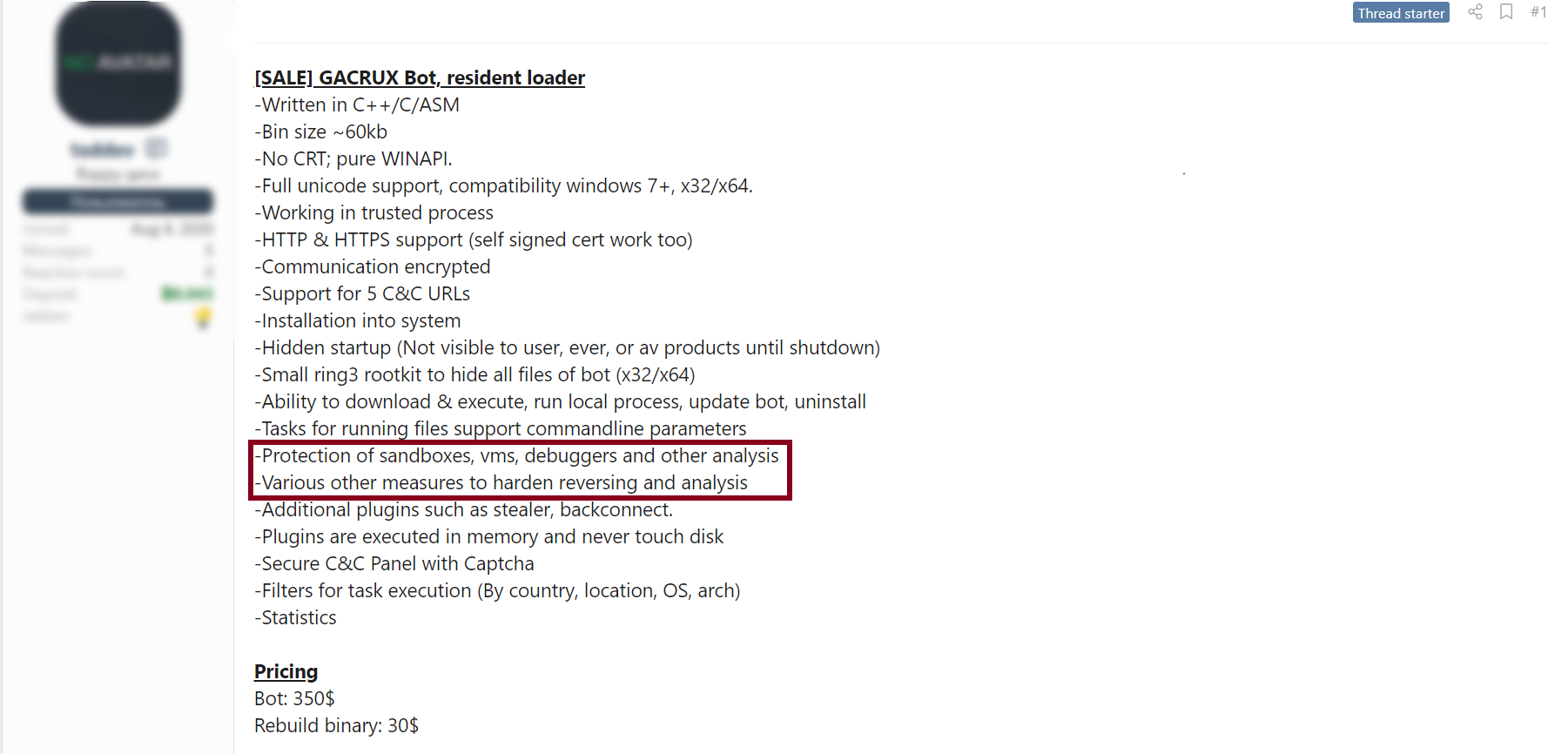Click the Aug joined date value
The height and width of the screenshot is (754, 1568).
tap(172, 229)
